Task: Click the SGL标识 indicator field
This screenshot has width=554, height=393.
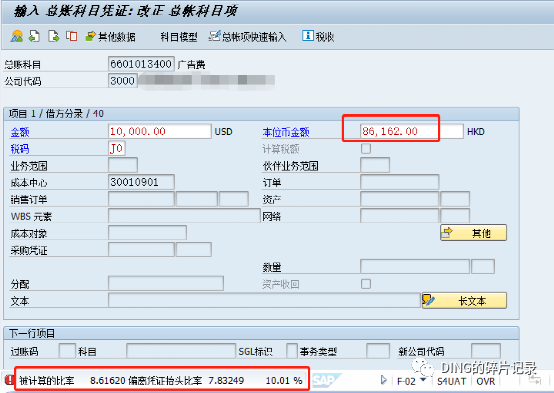Action: [292, 351]
